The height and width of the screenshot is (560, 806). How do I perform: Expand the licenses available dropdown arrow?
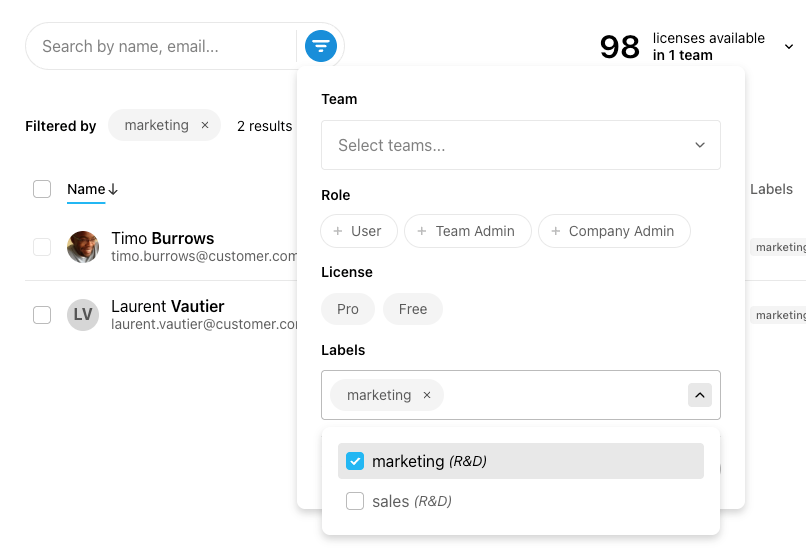coord(789,46)
